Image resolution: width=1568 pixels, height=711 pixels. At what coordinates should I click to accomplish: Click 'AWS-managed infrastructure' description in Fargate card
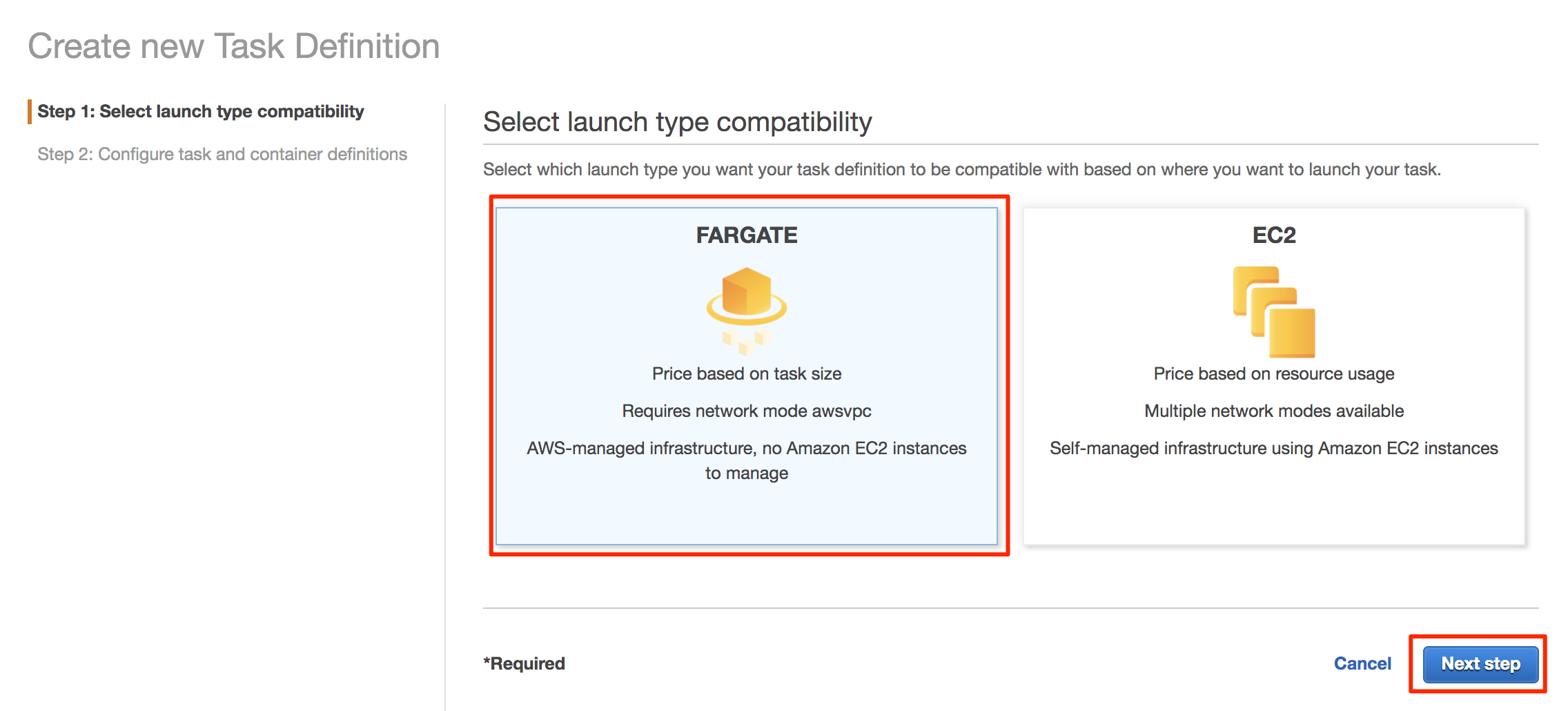point(747,460)
